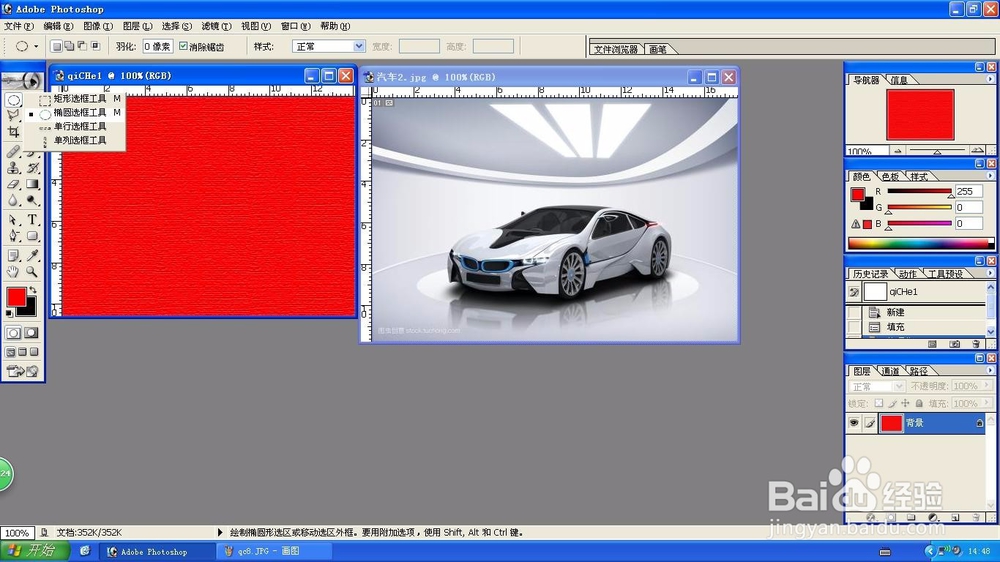Open layer opacity 不透明度 slider arrow
The width and height of the screenshot is (1000, 562).
pyautogui.click(x=987, y=385)
